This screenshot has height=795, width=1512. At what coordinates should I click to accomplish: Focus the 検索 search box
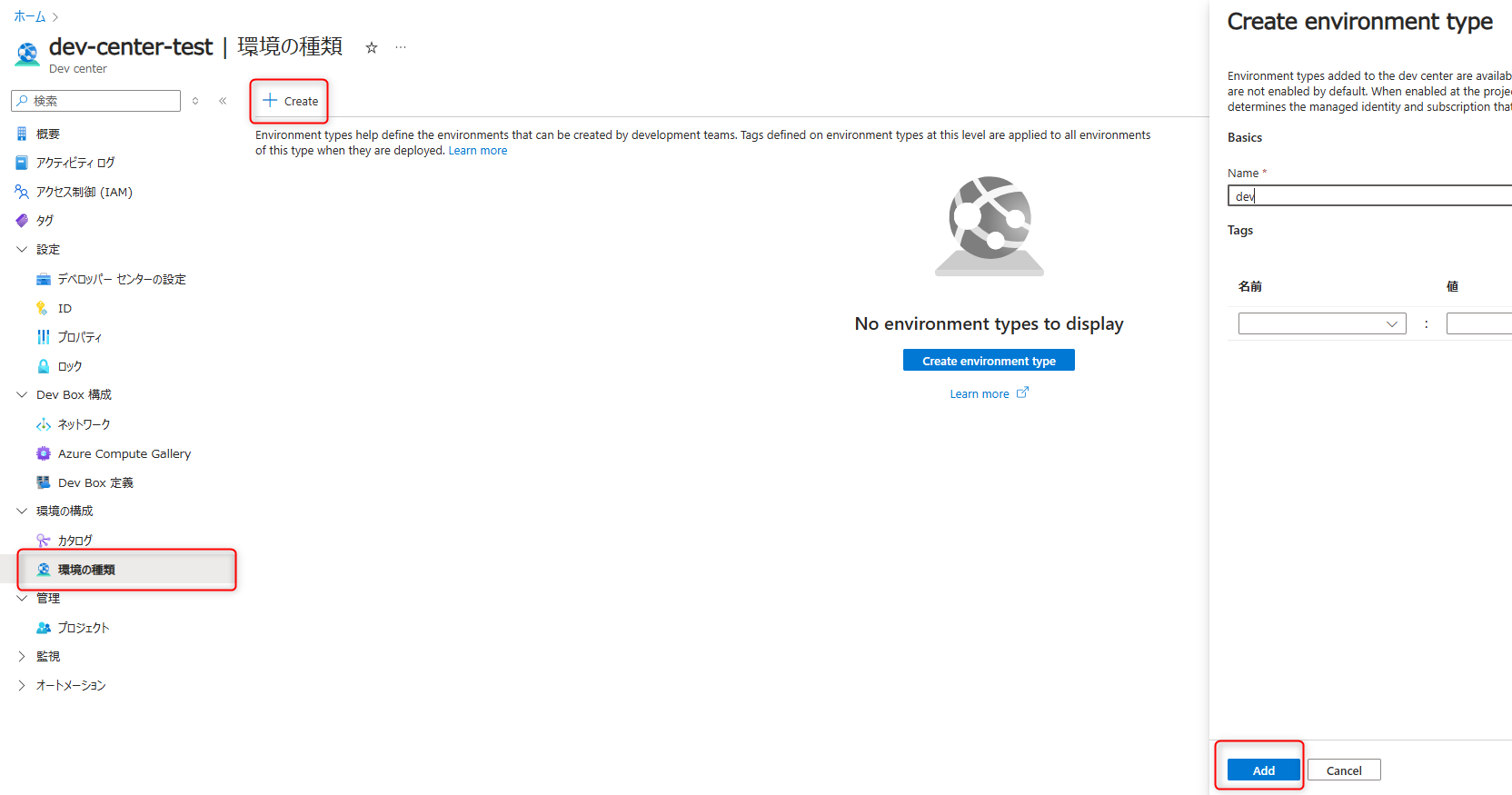tap(96, 101)
